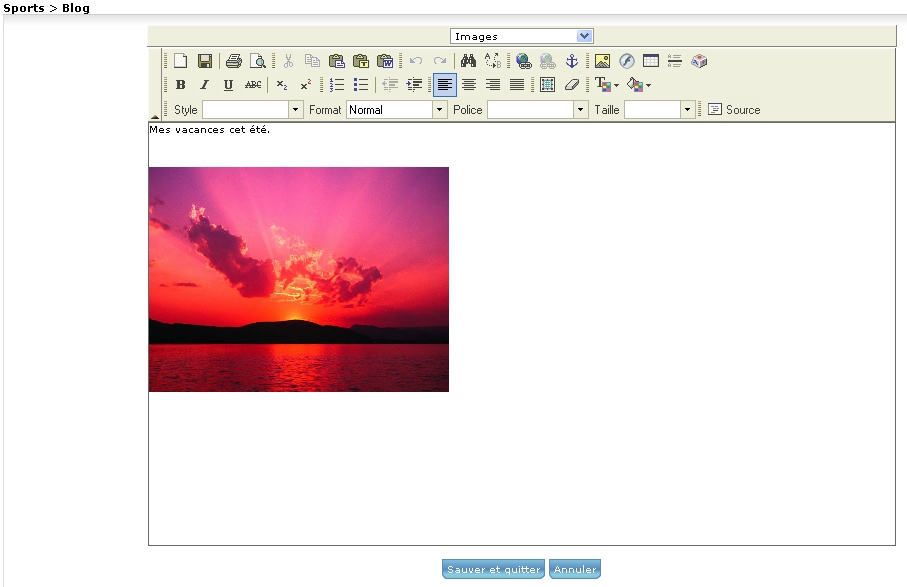Toggle superscript formatting
The width and height of the screenshot is (907, 587).
click(306, 85)
